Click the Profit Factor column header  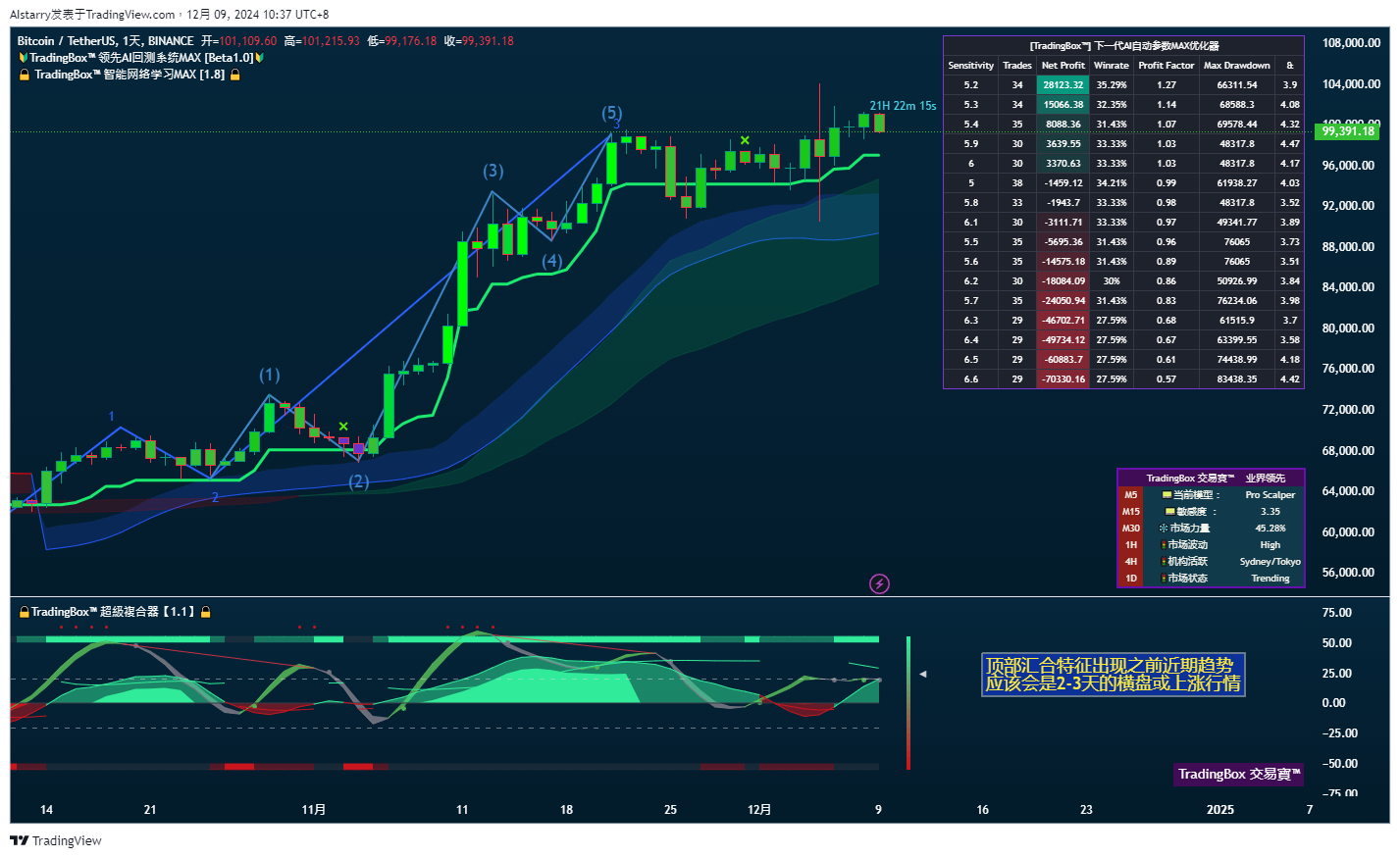pos(1167,66)
